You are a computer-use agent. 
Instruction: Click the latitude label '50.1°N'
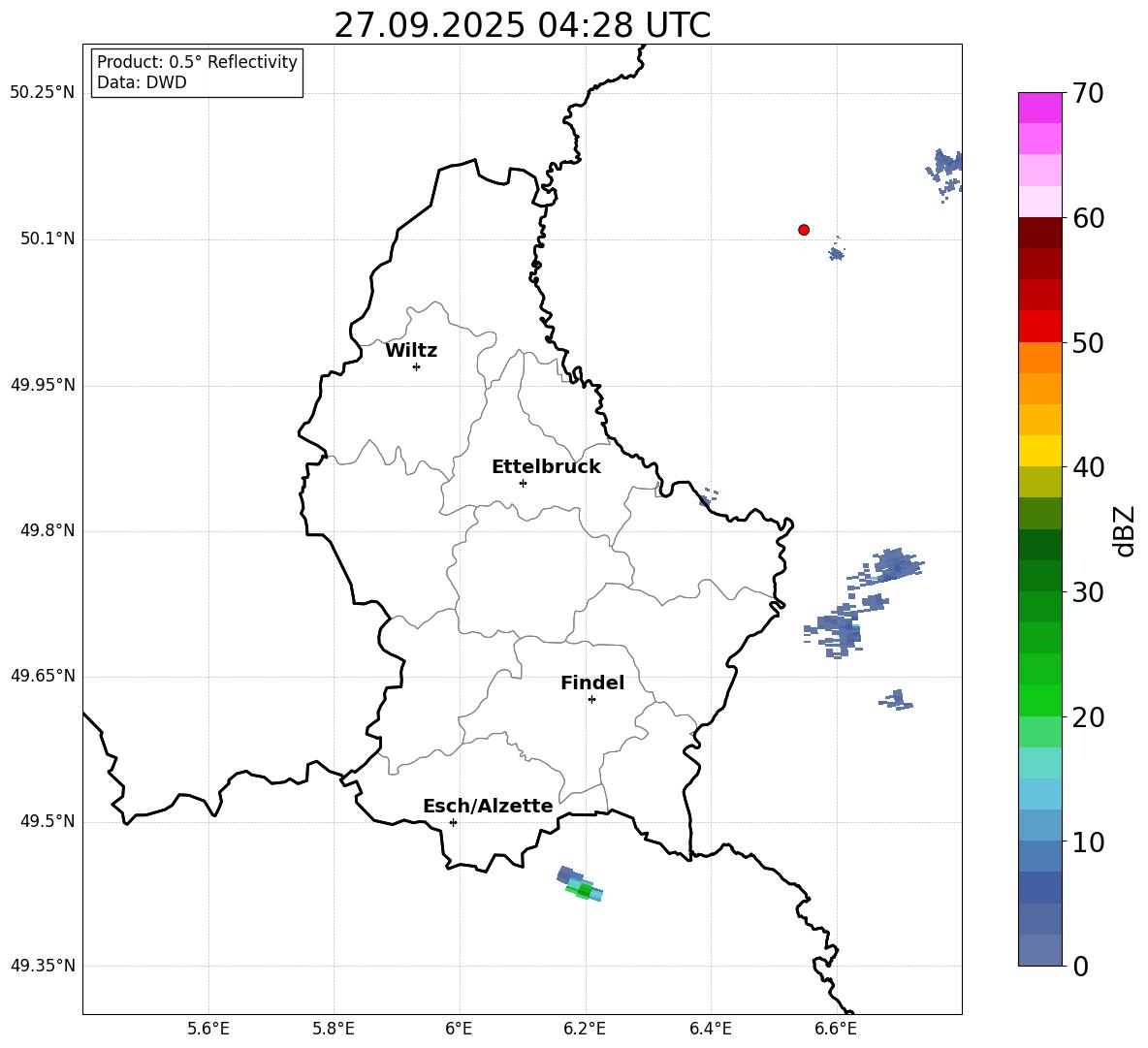pyautogui.click(x=48, y=238)
